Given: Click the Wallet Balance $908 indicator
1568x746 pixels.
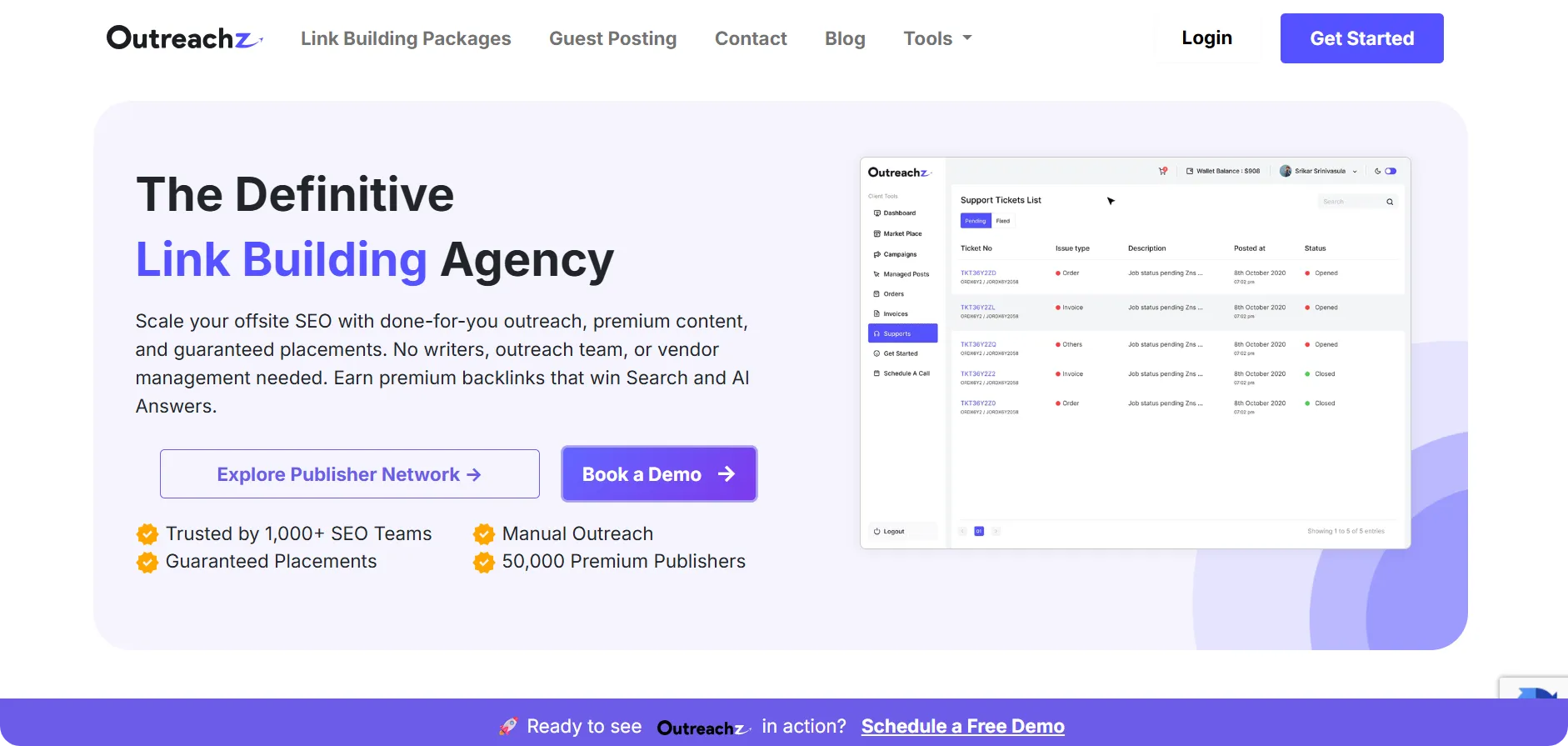Looking at the screenshot, I should 1223,171.
